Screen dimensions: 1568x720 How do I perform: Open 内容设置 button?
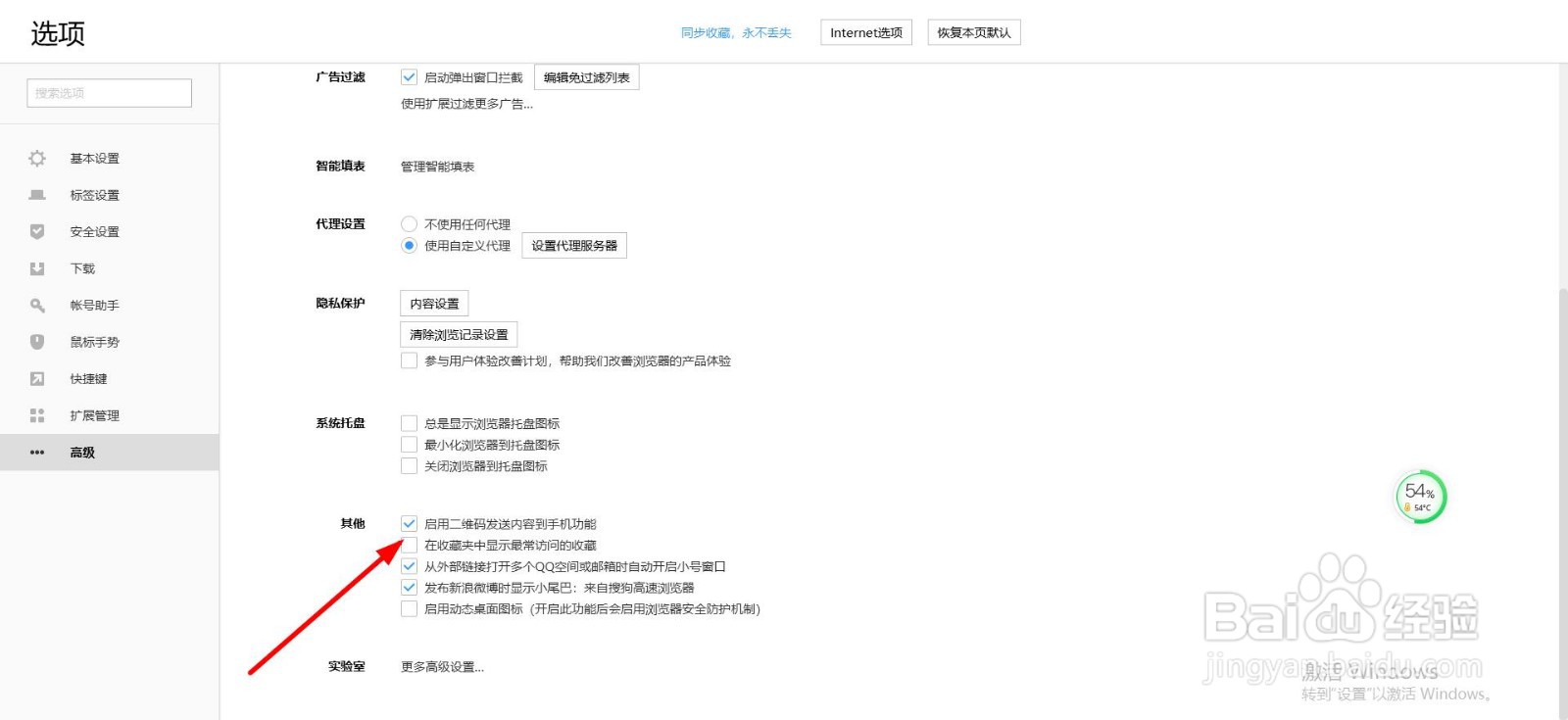click(x=434, y=304)
